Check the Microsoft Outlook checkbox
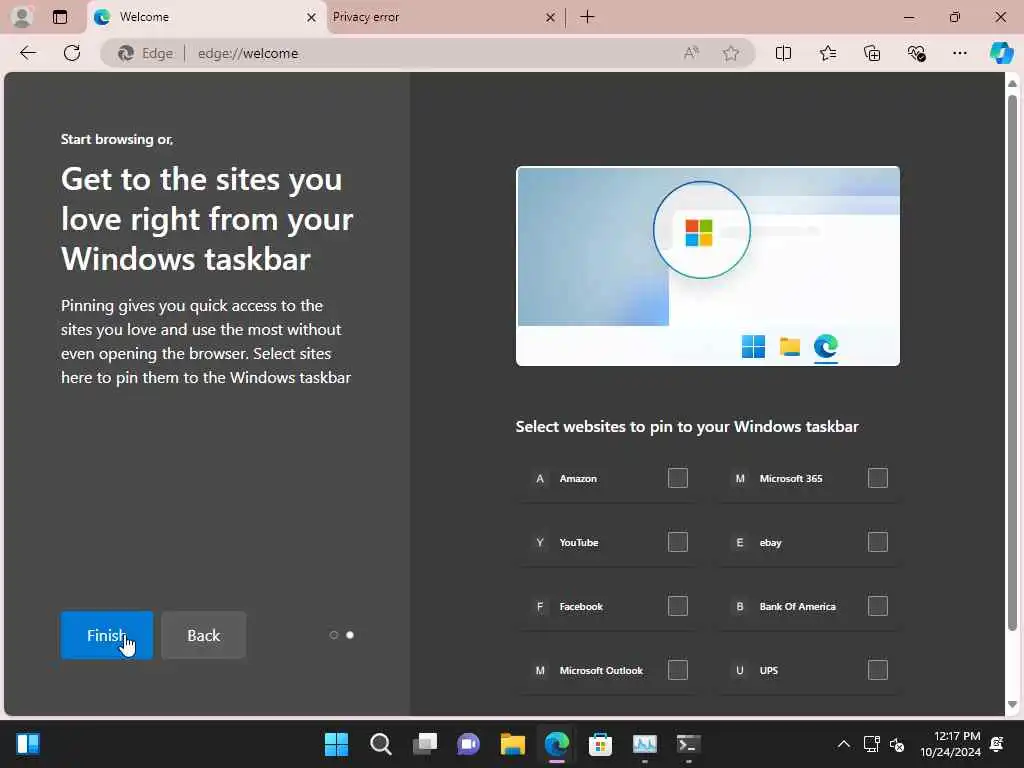The width and height of the screenshot is (1024, 768). pyautogui.click(x=678, y=670)
